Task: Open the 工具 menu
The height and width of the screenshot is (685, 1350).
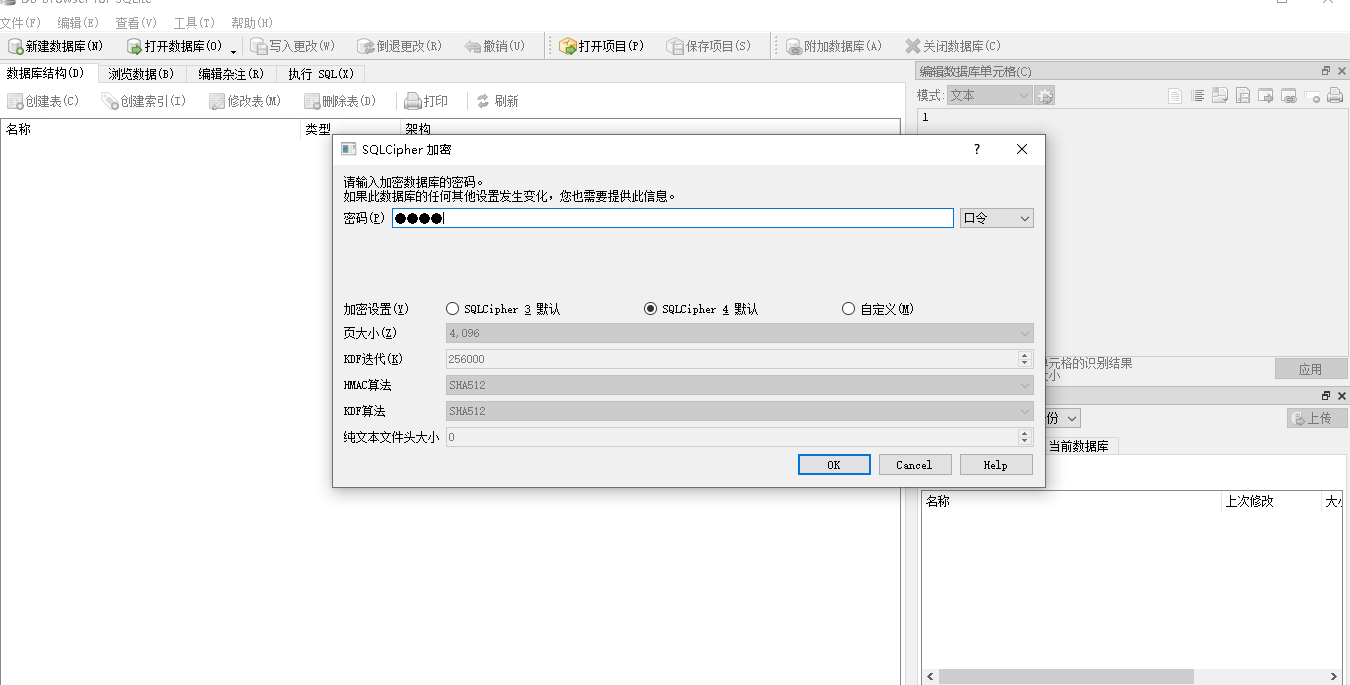Action: point(194,22)
